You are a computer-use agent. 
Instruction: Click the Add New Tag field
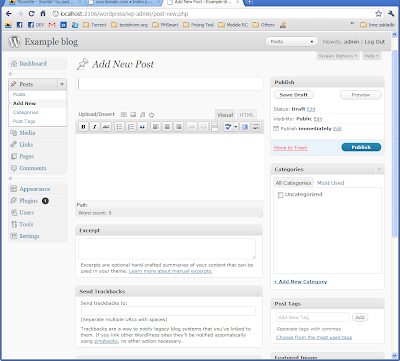(x=313, y=317)
